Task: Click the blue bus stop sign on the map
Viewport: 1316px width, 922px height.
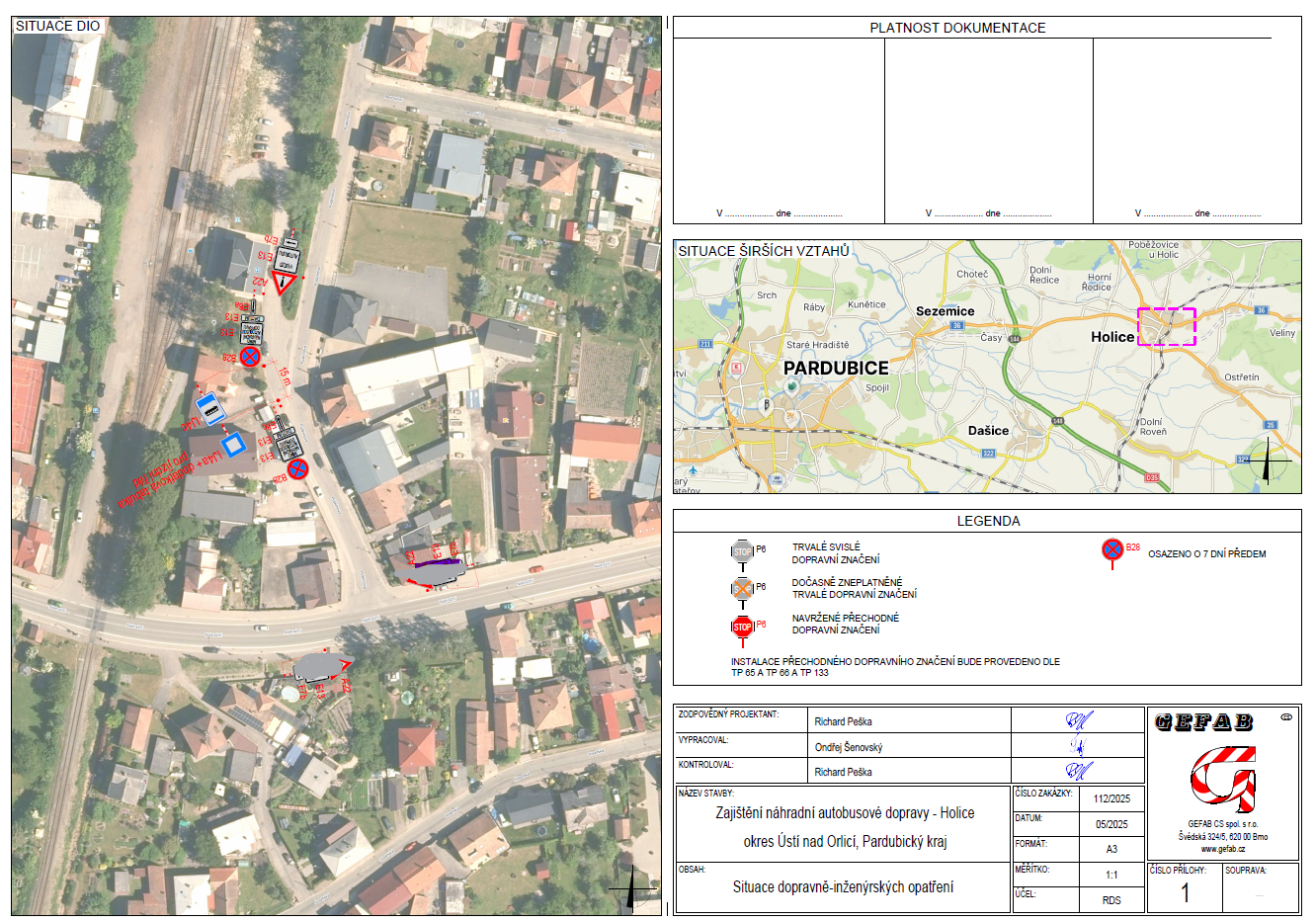Action: point(208,407)
